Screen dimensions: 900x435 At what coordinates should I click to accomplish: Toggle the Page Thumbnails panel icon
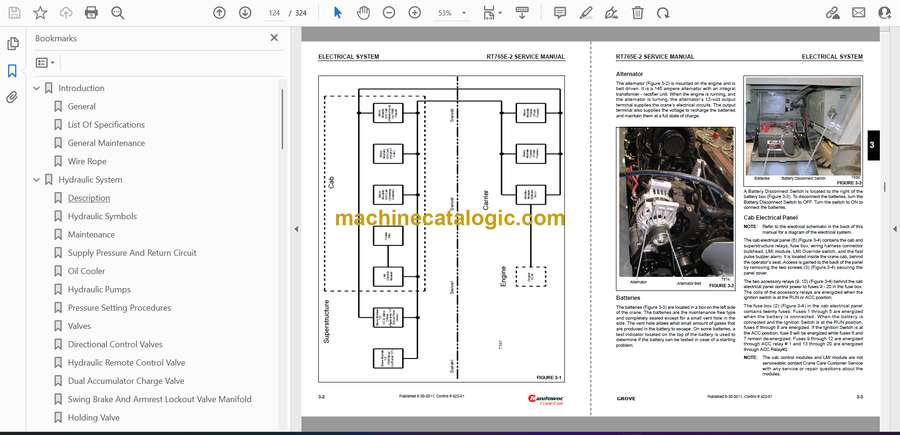[12, 44]
